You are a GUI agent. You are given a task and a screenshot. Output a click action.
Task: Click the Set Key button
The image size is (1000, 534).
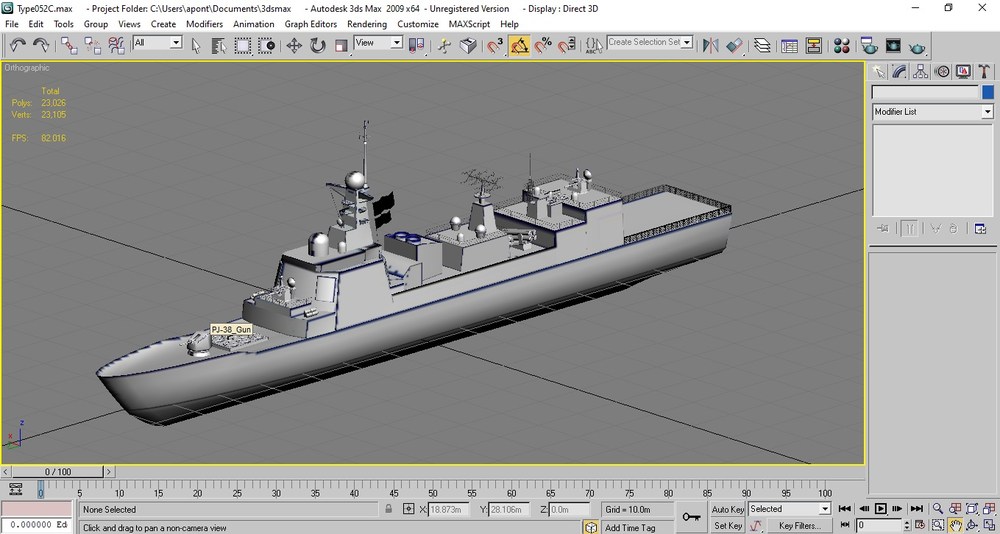click(x=728, y=526)
